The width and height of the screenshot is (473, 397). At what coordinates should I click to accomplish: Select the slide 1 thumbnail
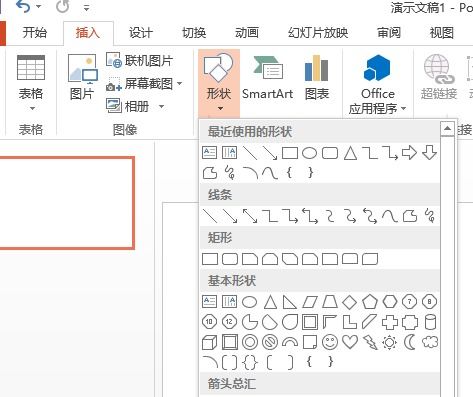[x=67, y=203]
